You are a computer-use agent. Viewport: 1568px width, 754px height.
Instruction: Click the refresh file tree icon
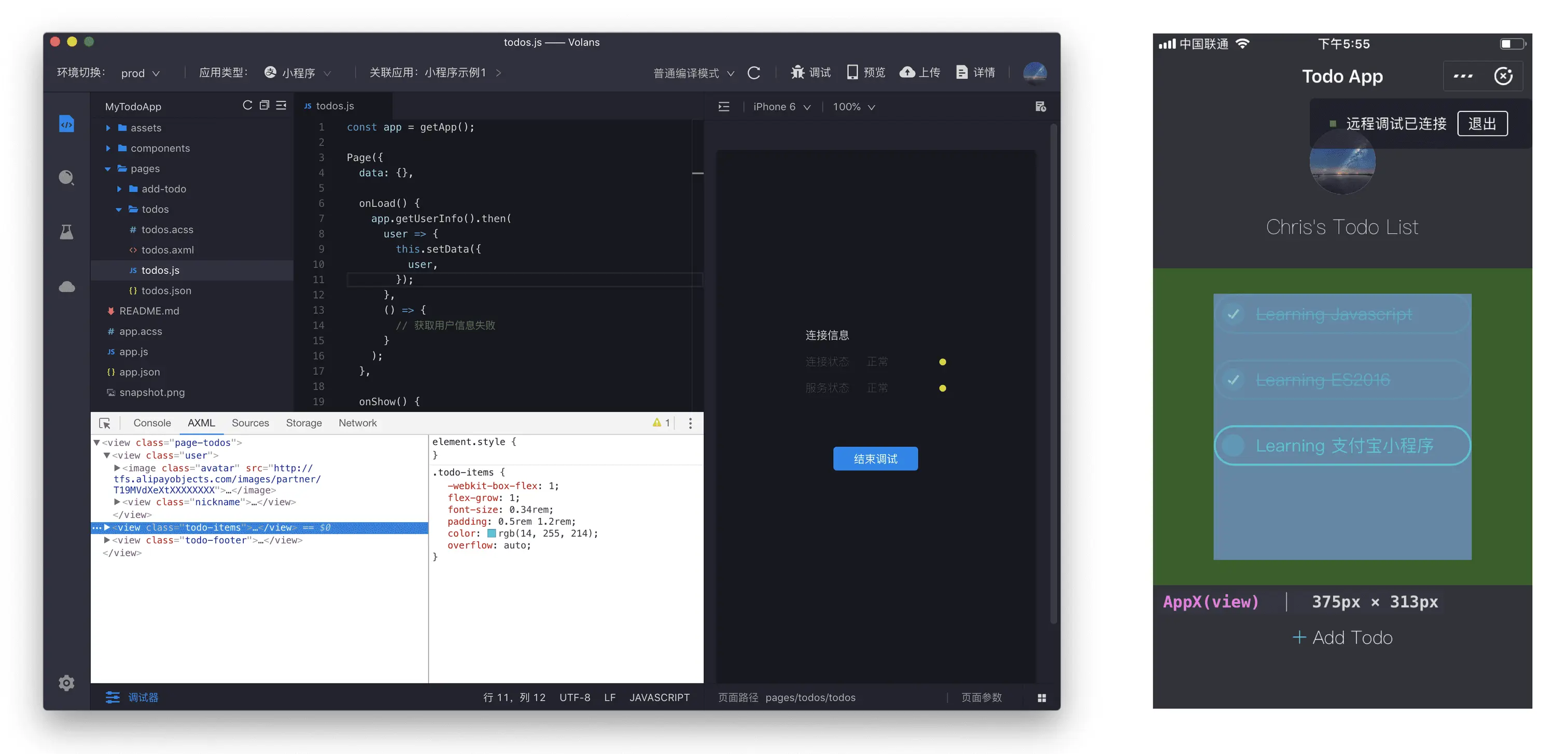[247, 105]
